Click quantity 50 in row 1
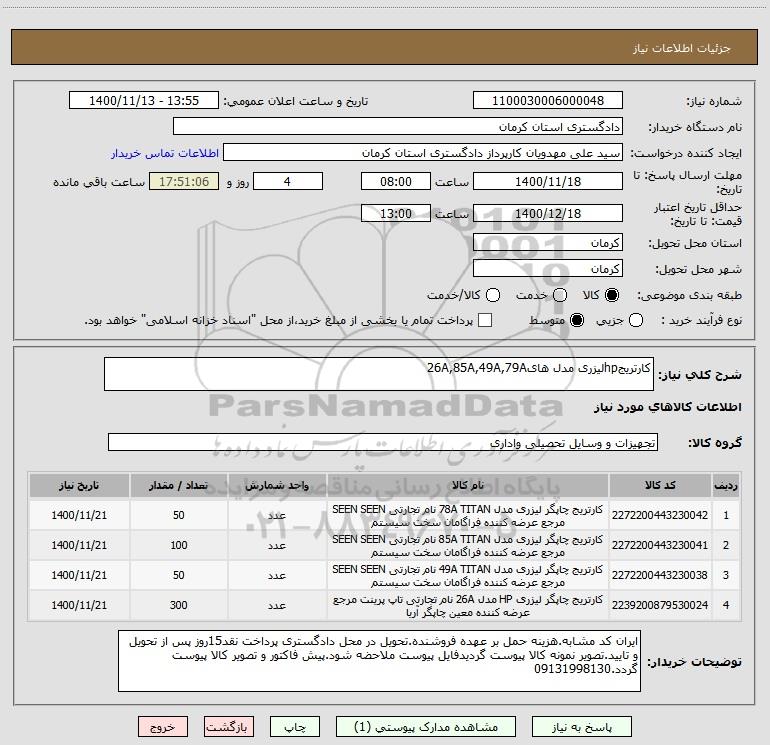Image resolution: width=770 pixels, height=745 pixels. [179, 515]
